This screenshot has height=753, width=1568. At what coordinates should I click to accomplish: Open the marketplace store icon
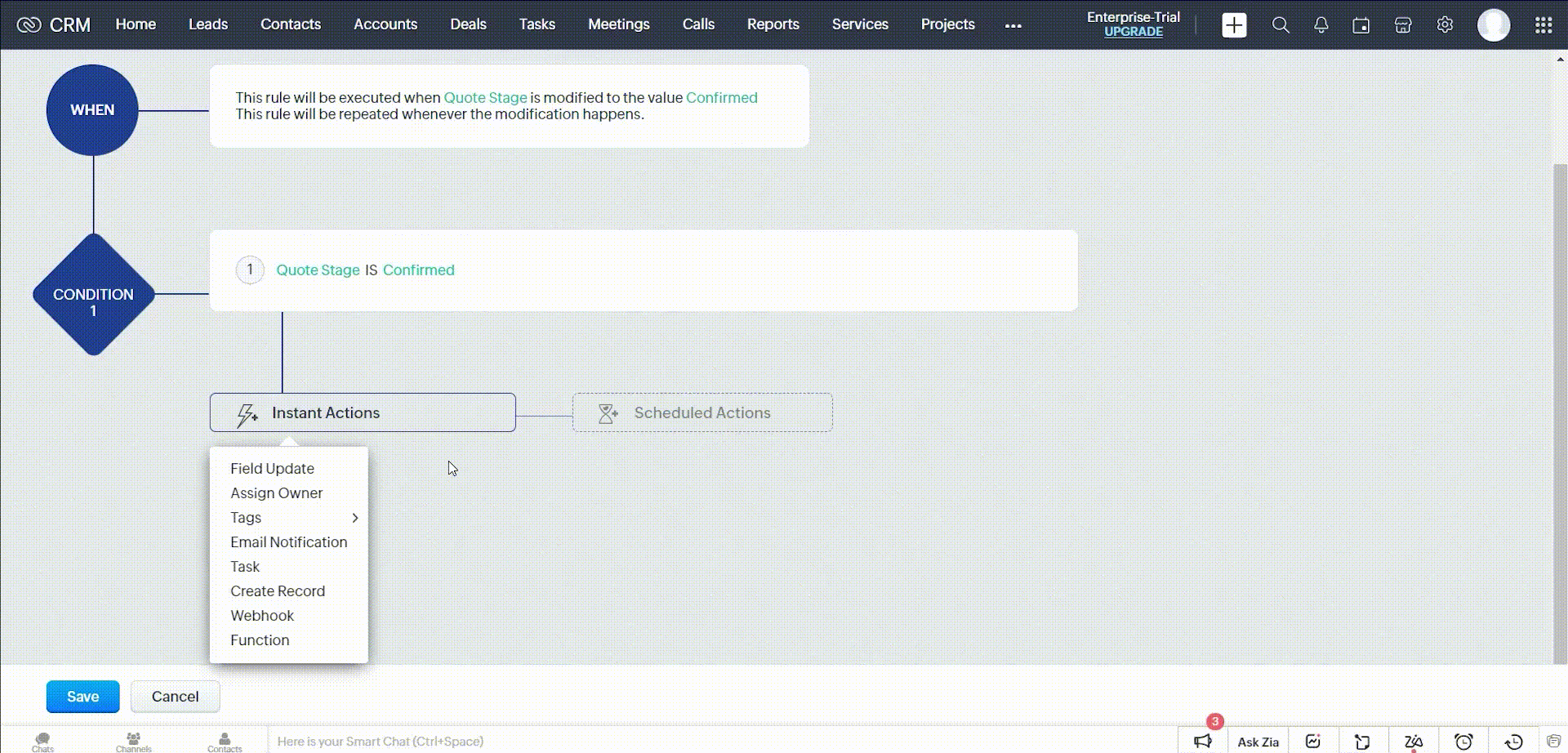click(x=1403, y=25)
